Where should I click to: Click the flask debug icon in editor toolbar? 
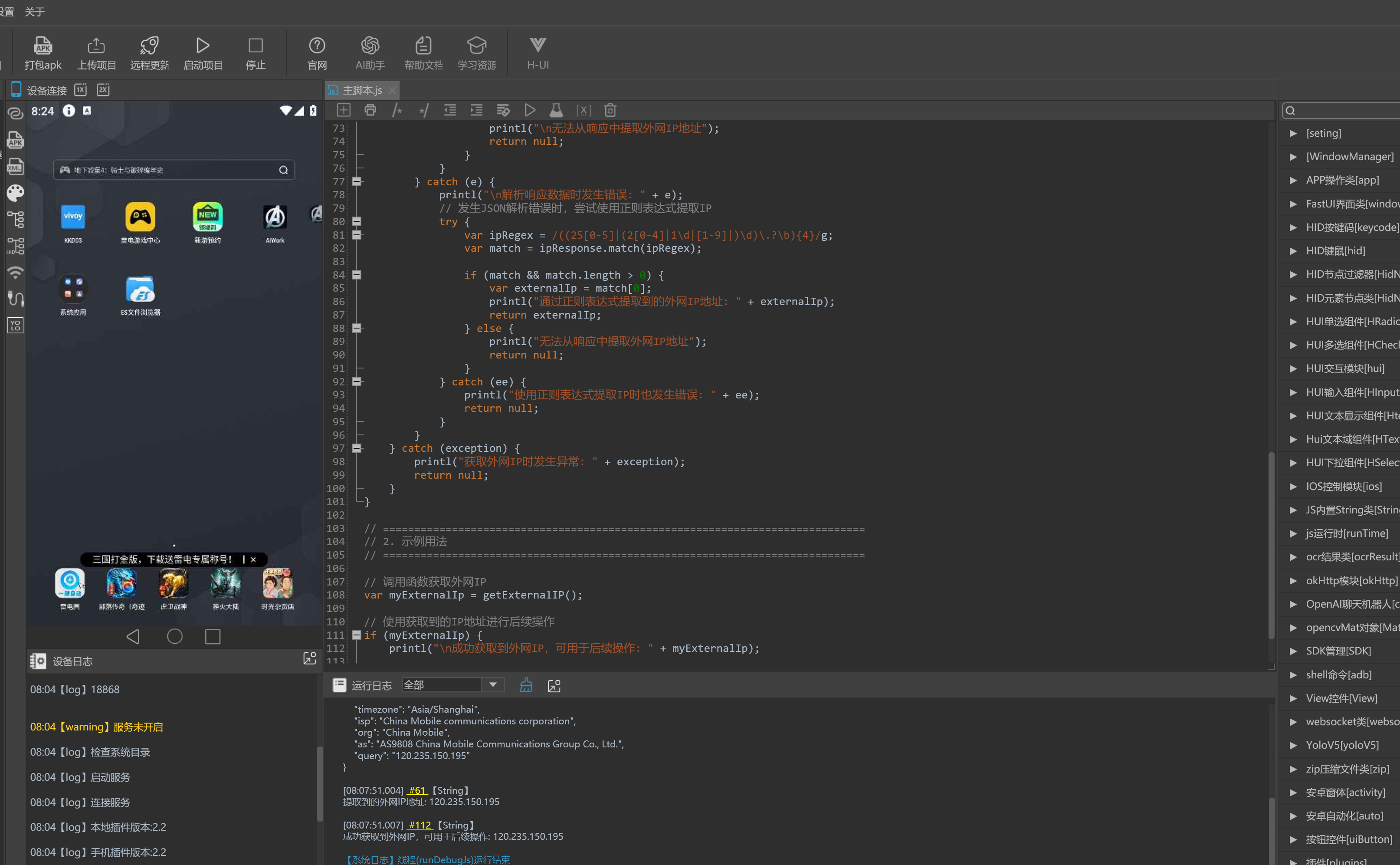(556, 110)
